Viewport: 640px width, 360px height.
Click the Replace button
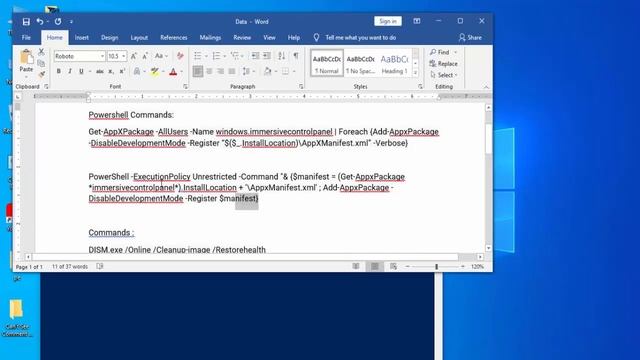point(443,64)
